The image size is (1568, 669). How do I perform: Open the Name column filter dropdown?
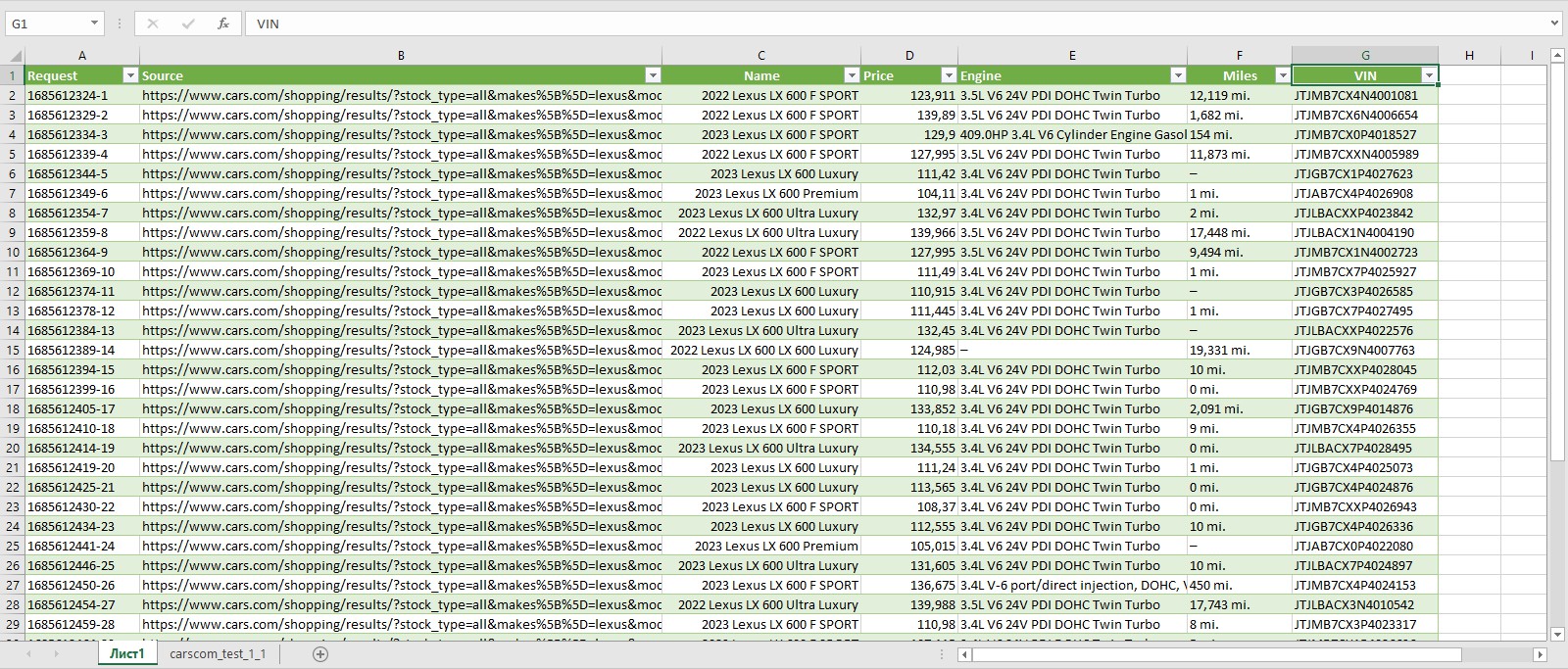(x=852, y=75)
